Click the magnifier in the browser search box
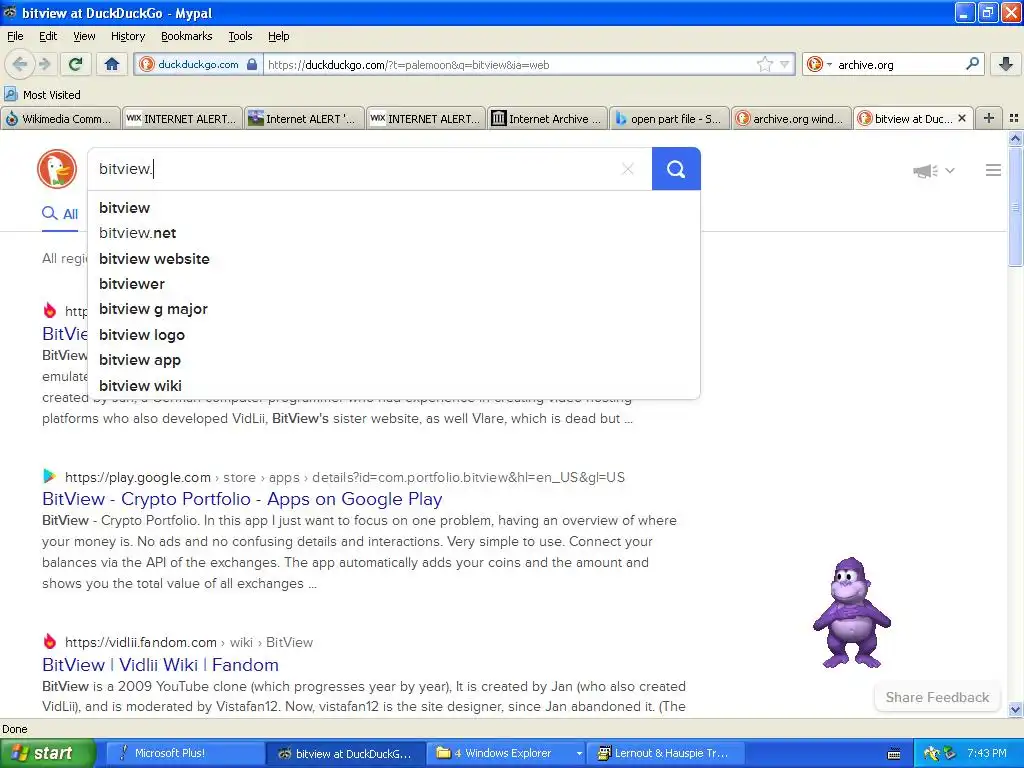This screenshot has width=1024, height=768. coord(972,64)
